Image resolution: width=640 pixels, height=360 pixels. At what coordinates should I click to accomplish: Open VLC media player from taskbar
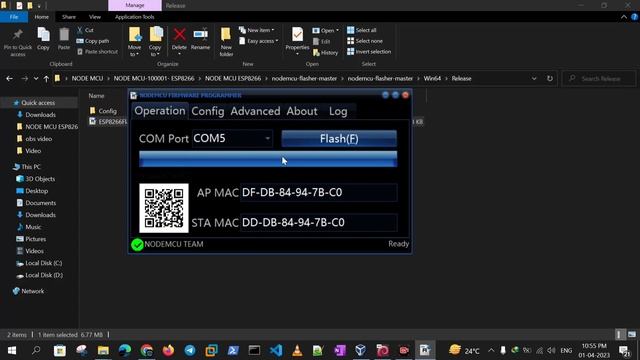298,350
